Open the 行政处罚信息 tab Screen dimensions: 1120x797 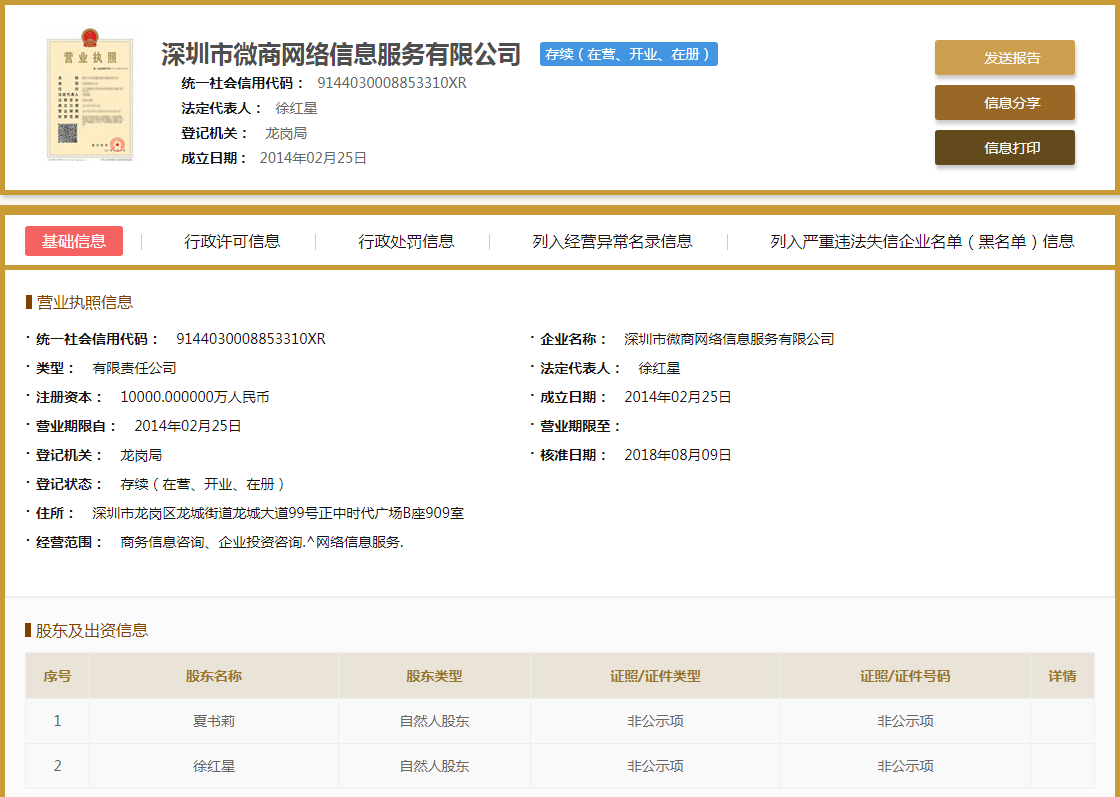406,241
